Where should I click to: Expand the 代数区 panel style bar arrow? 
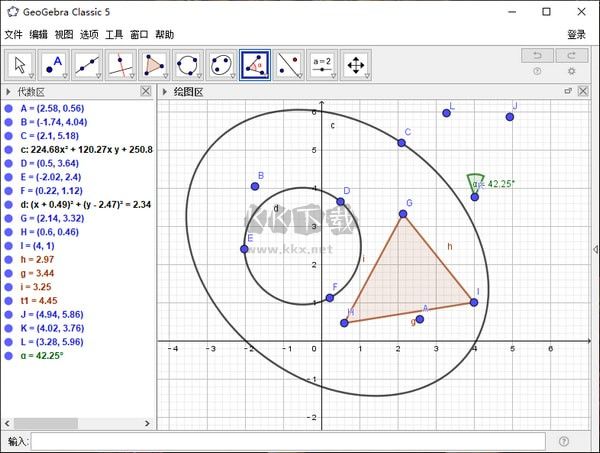tap(9, 91)
